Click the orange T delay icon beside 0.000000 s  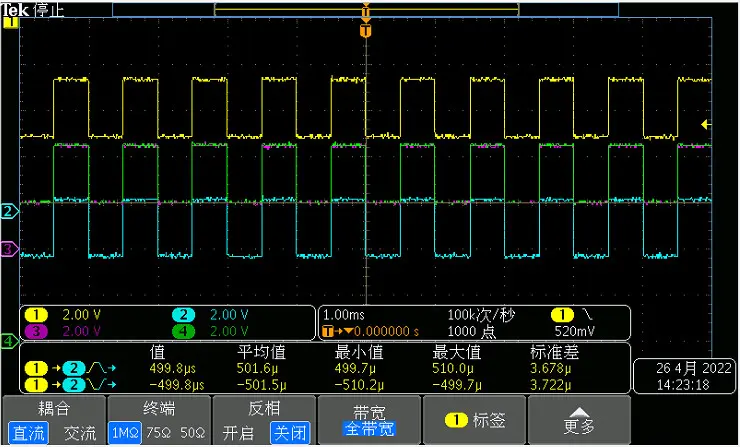click(x=337, y=331)
